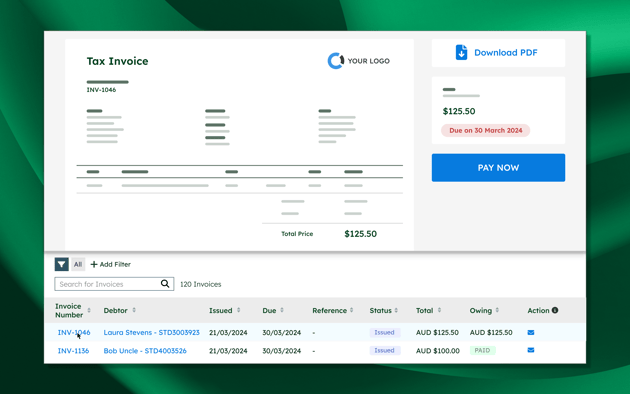Click the PAY NOW button

point(498,167)
